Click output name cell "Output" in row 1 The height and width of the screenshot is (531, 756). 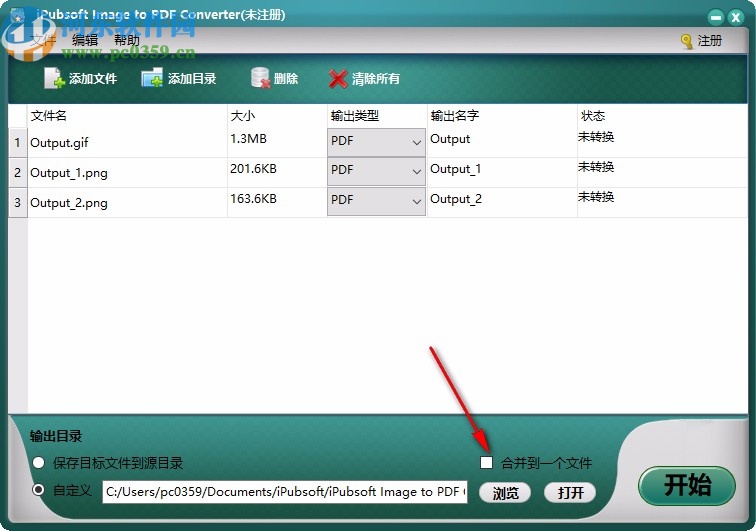(x=450, y=139)
